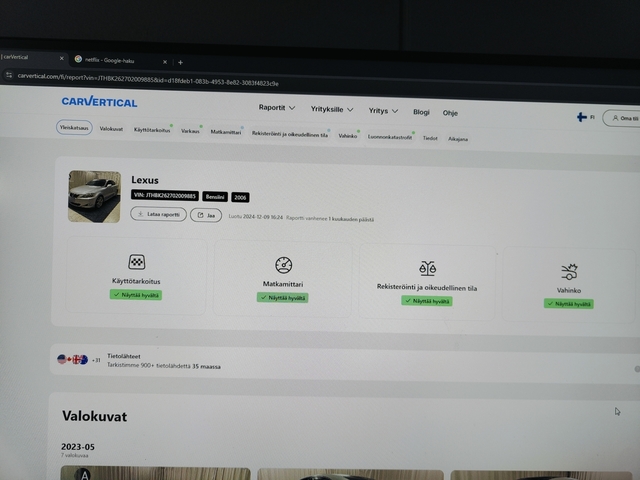Screen dimensions: 640x480
Task: Open a new browser tab
Action: pyautogui.click(x=180, y=62)
